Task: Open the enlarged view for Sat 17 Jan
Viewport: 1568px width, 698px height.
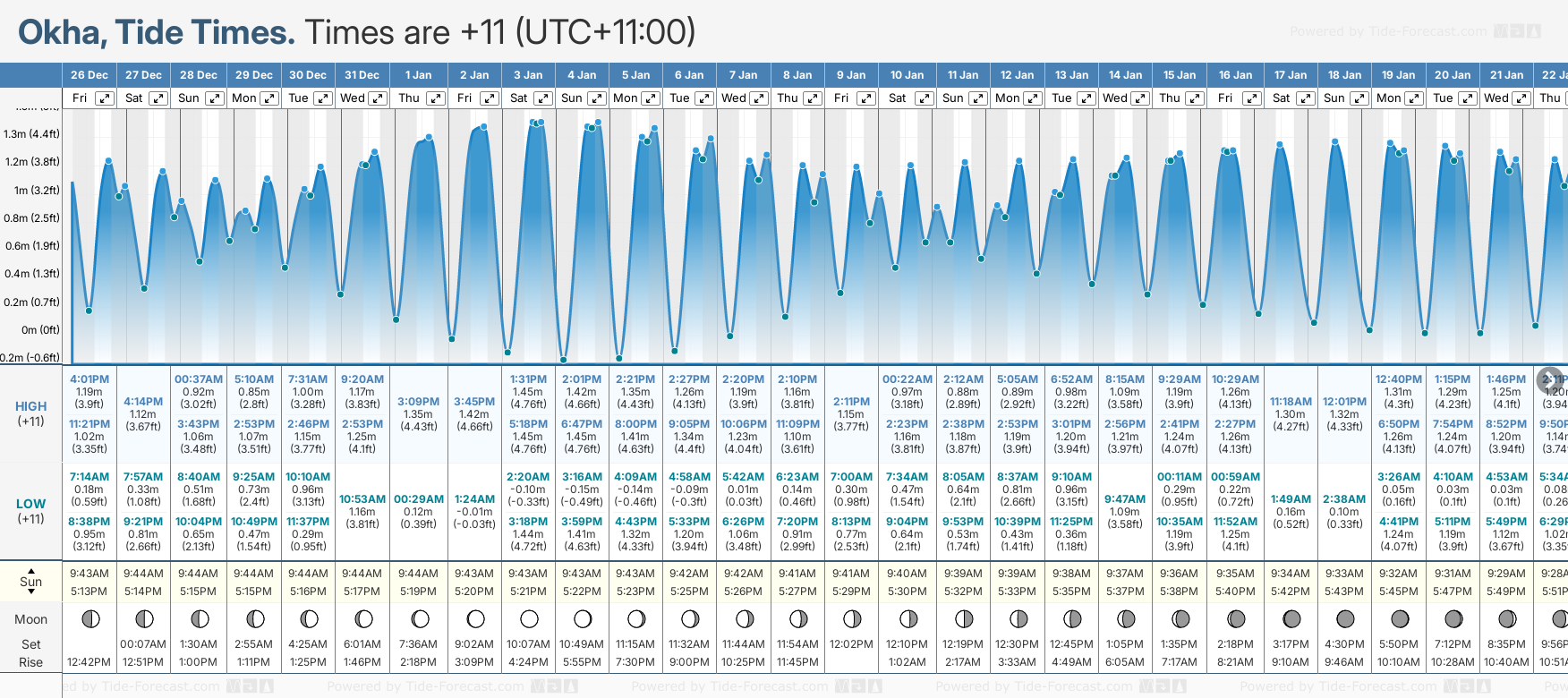Action: [1306, 98]
